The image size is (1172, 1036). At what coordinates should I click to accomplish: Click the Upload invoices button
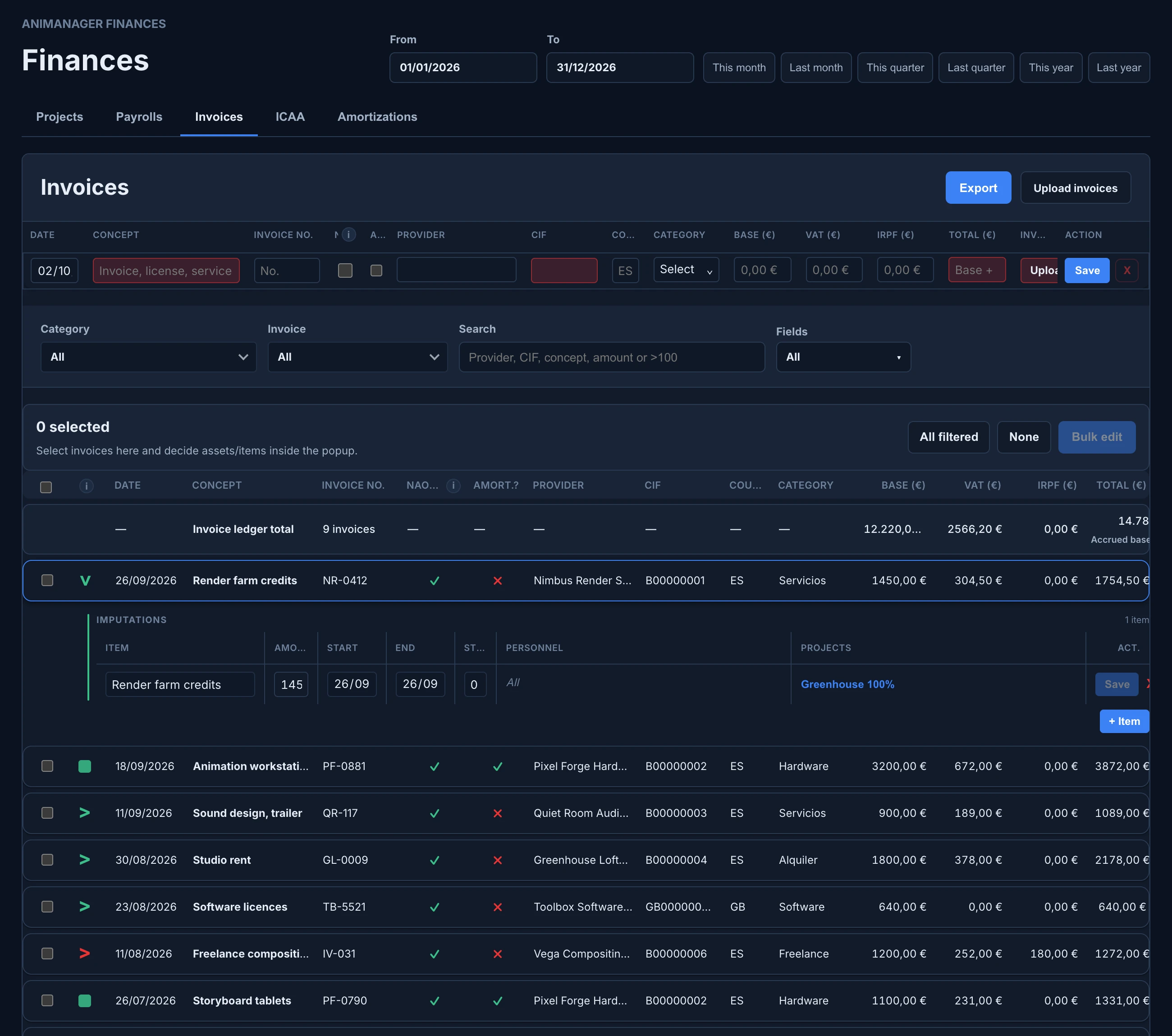(x=1075, y=188)
